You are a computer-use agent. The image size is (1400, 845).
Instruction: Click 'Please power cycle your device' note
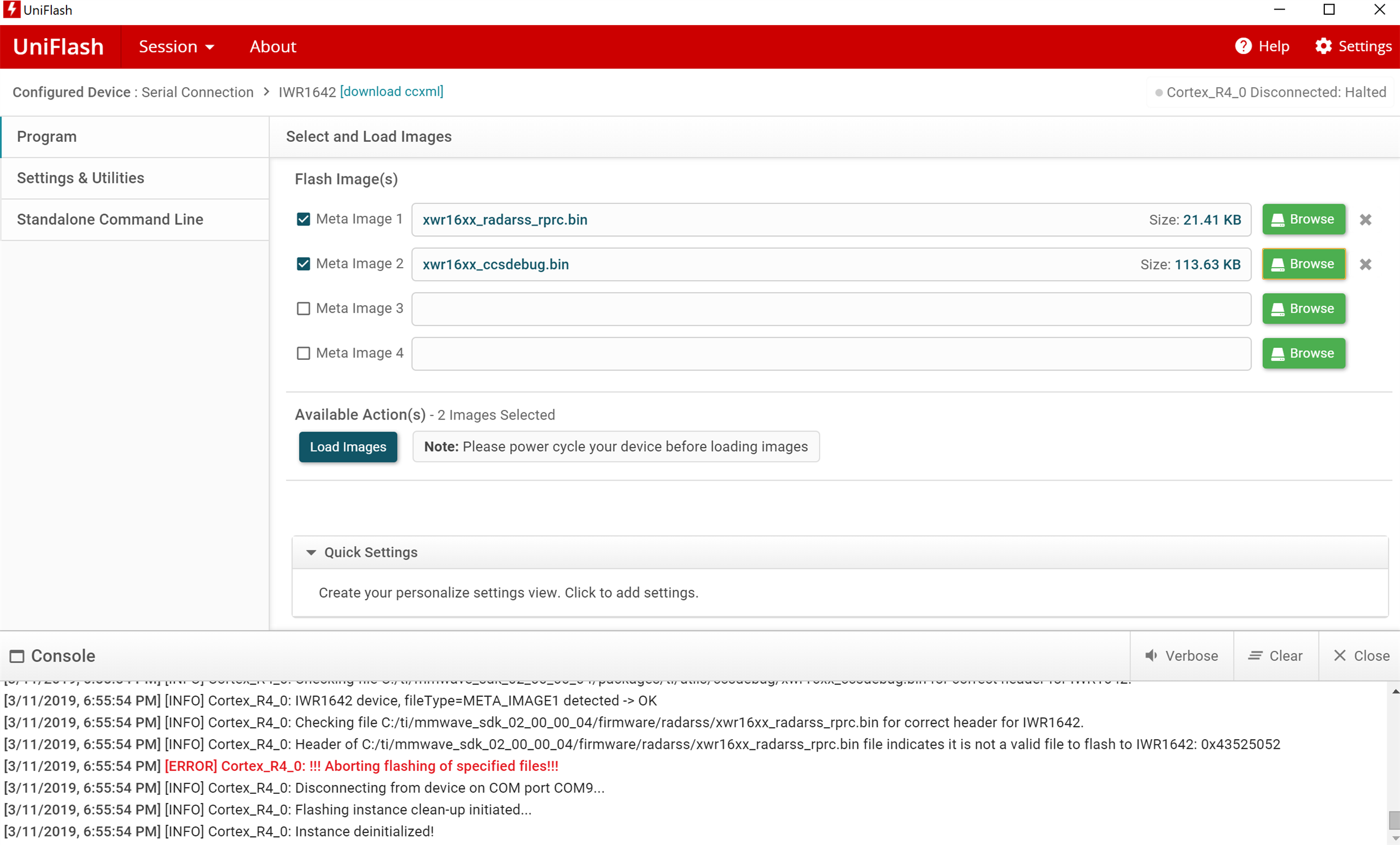616,446
